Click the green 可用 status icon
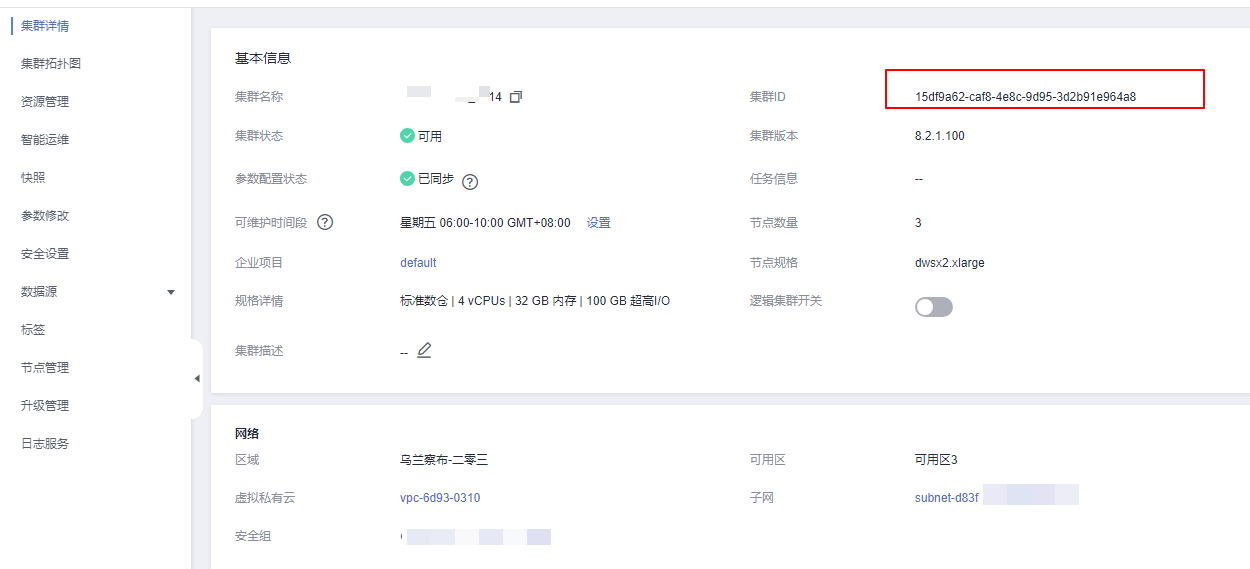 tap(407, 136)
